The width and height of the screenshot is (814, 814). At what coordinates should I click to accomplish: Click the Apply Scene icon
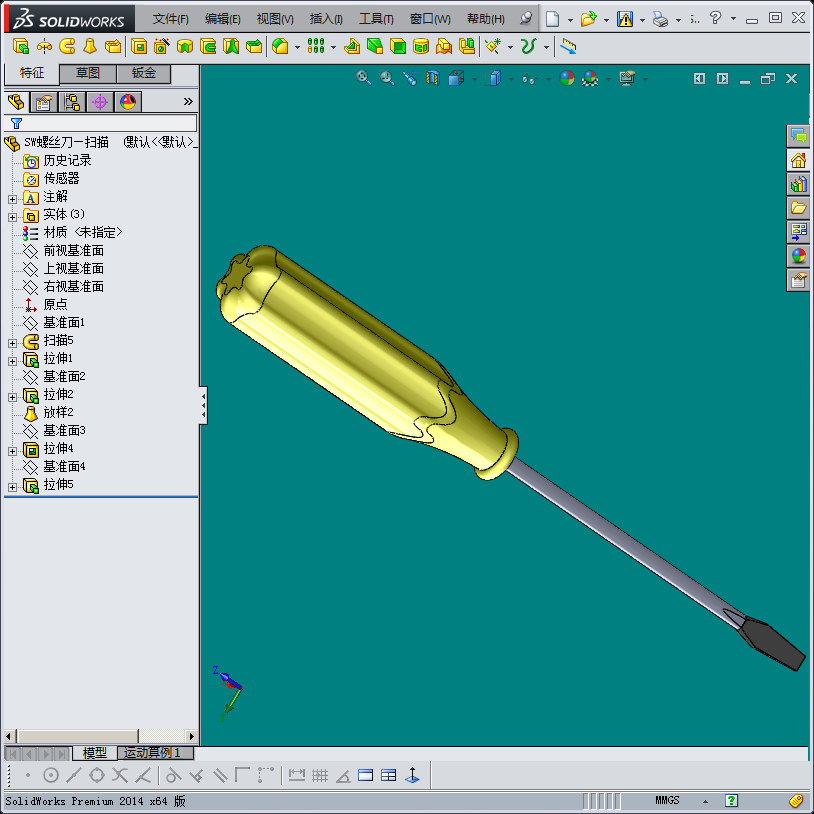pyautogui.click(x=590, y=78)
